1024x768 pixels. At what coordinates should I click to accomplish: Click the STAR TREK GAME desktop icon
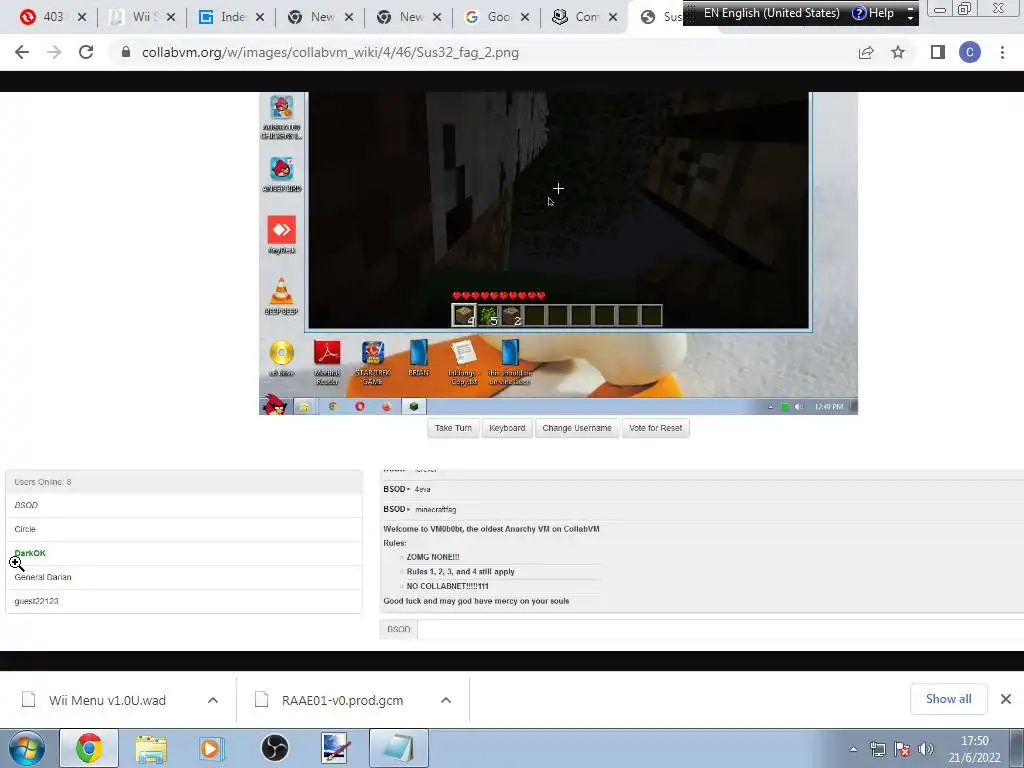[x=373, y=362]
